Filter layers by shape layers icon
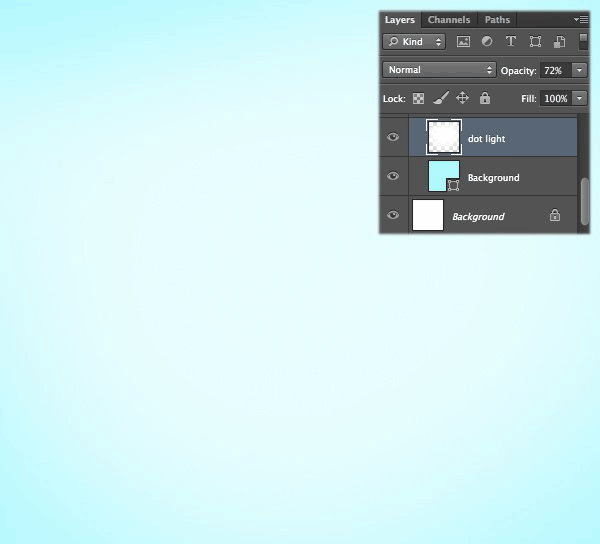 coord(535,41)
